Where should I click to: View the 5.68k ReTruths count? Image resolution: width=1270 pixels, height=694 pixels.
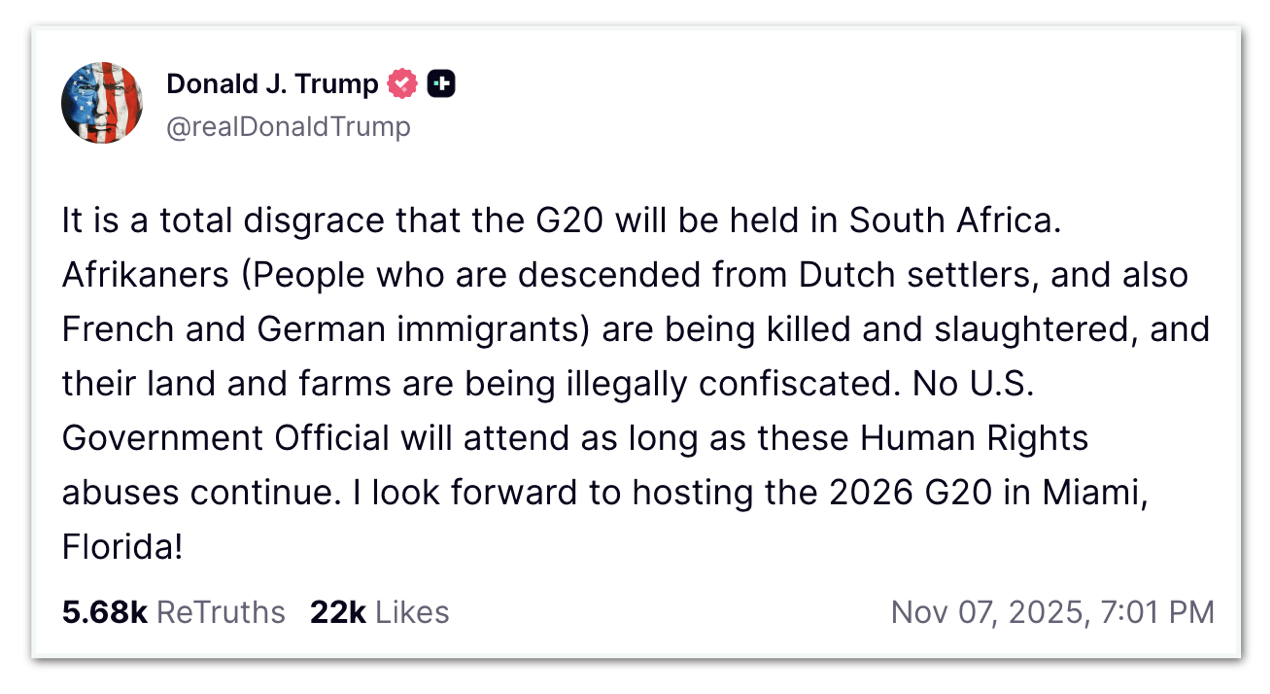tap(104, 612)
